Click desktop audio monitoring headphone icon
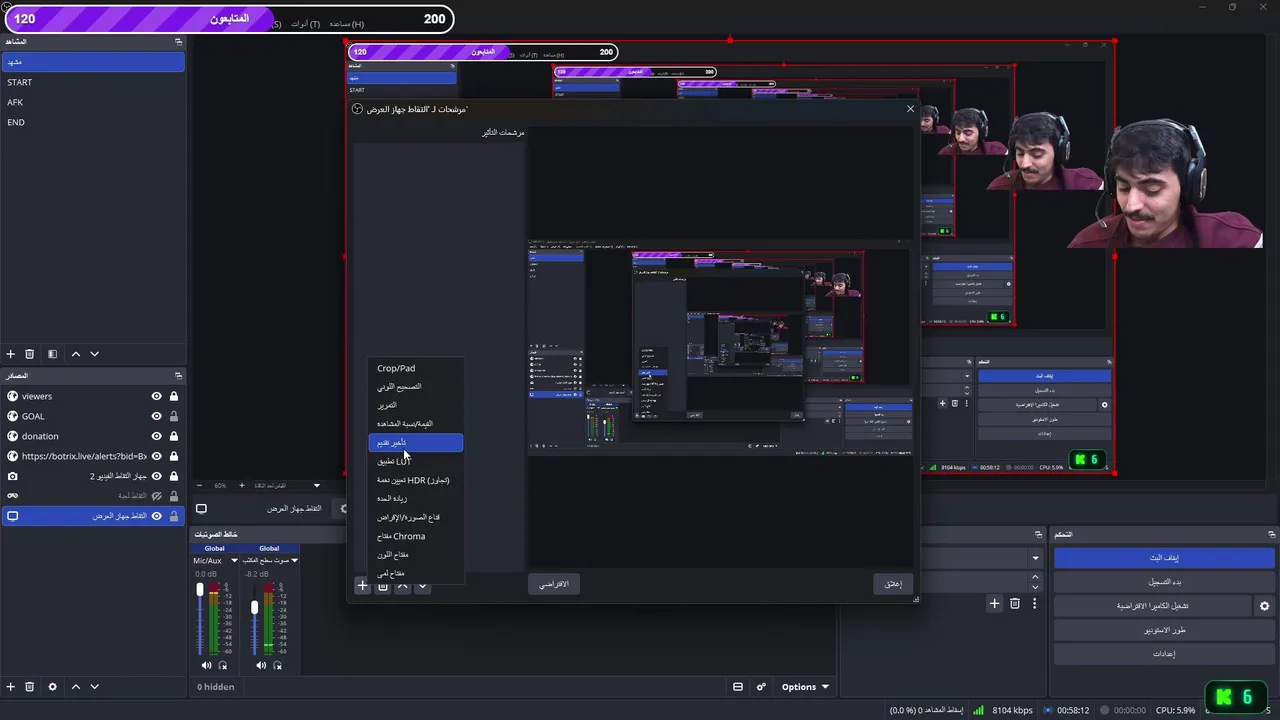Viewport: 1280px width, 720px height. pos(277,665)
